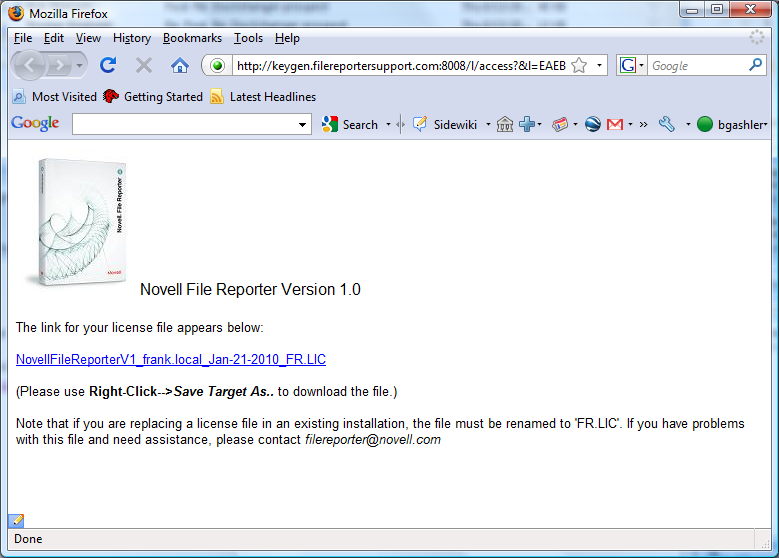Click the filereporter@novell.com email text
The height and width of the screenshot is (558, 779).
coord(373,440)
